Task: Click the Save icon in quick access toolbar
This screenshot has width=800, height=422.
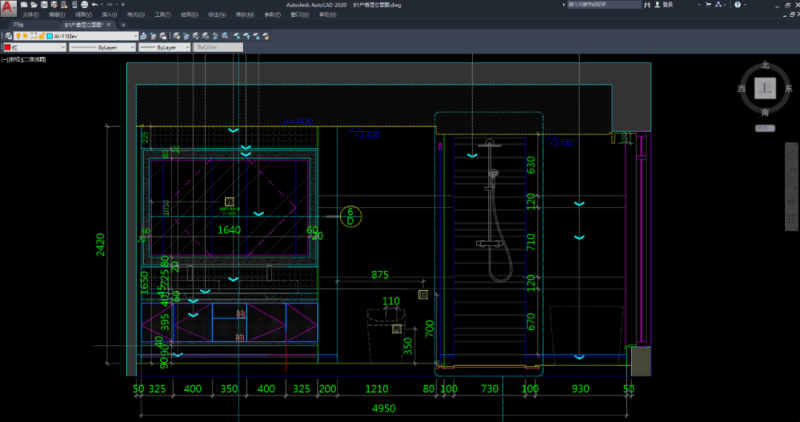Action: coord(46,5)
